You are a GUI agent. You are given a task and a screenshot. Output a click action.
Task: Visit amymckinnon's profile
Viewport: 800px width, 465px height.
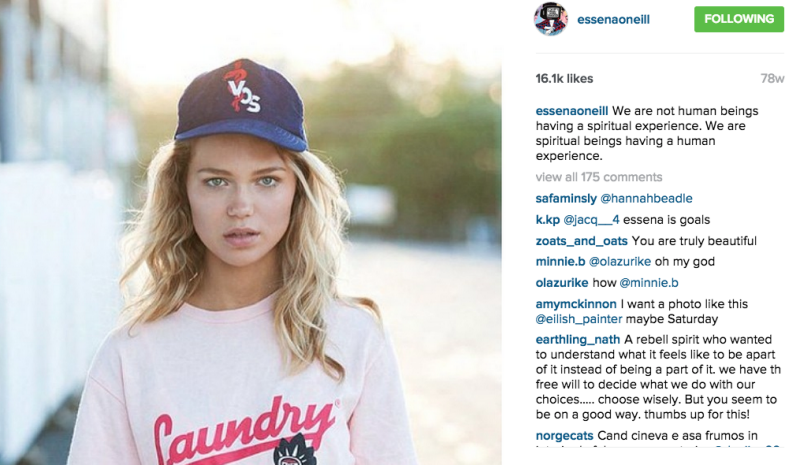pos(576,304)
